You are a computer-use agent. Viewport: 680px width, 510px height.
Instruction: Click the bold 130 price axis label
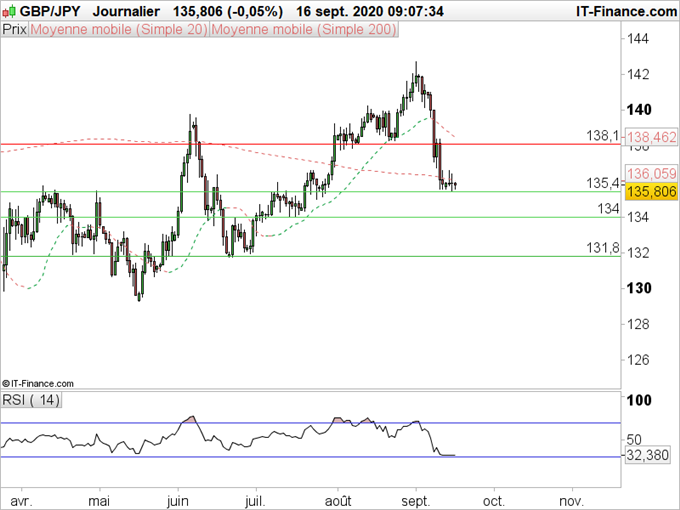pyautogui.click(x=639, y=288)
